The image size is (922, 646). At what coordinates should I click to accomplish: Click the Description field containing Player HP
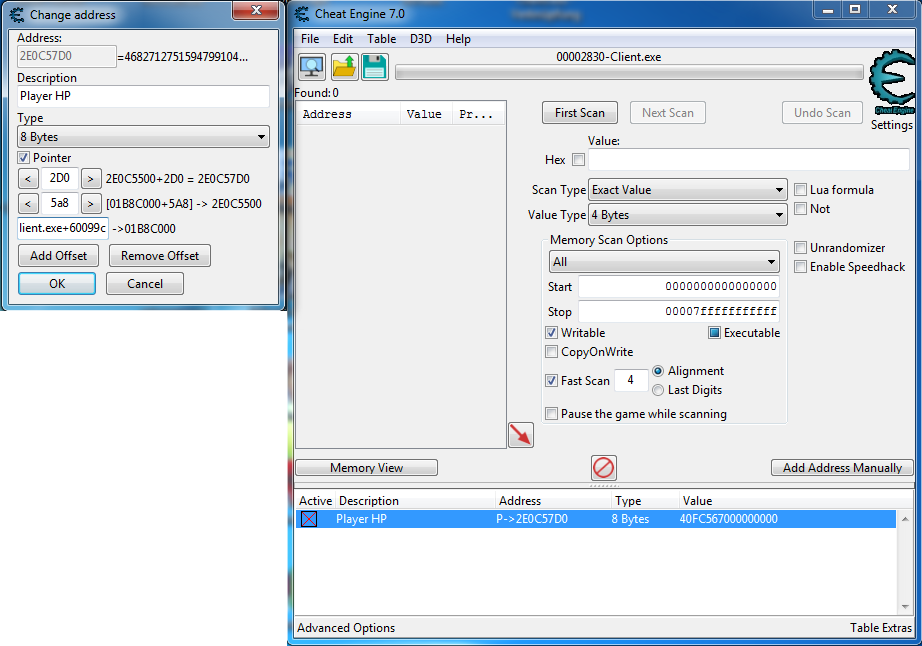point(143,97)
